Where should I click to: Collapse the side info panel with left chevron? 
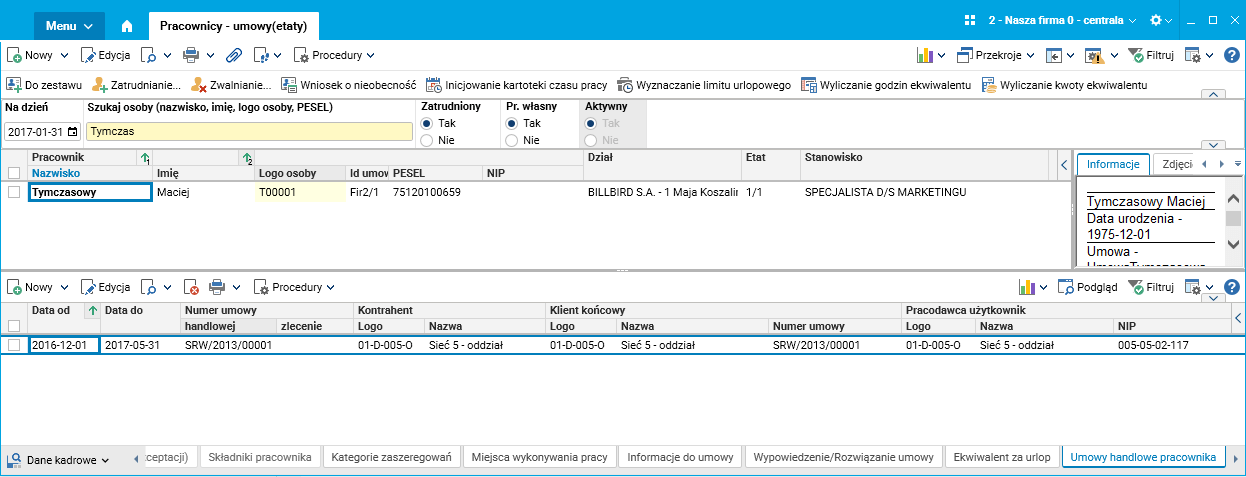coord(1063,163)
